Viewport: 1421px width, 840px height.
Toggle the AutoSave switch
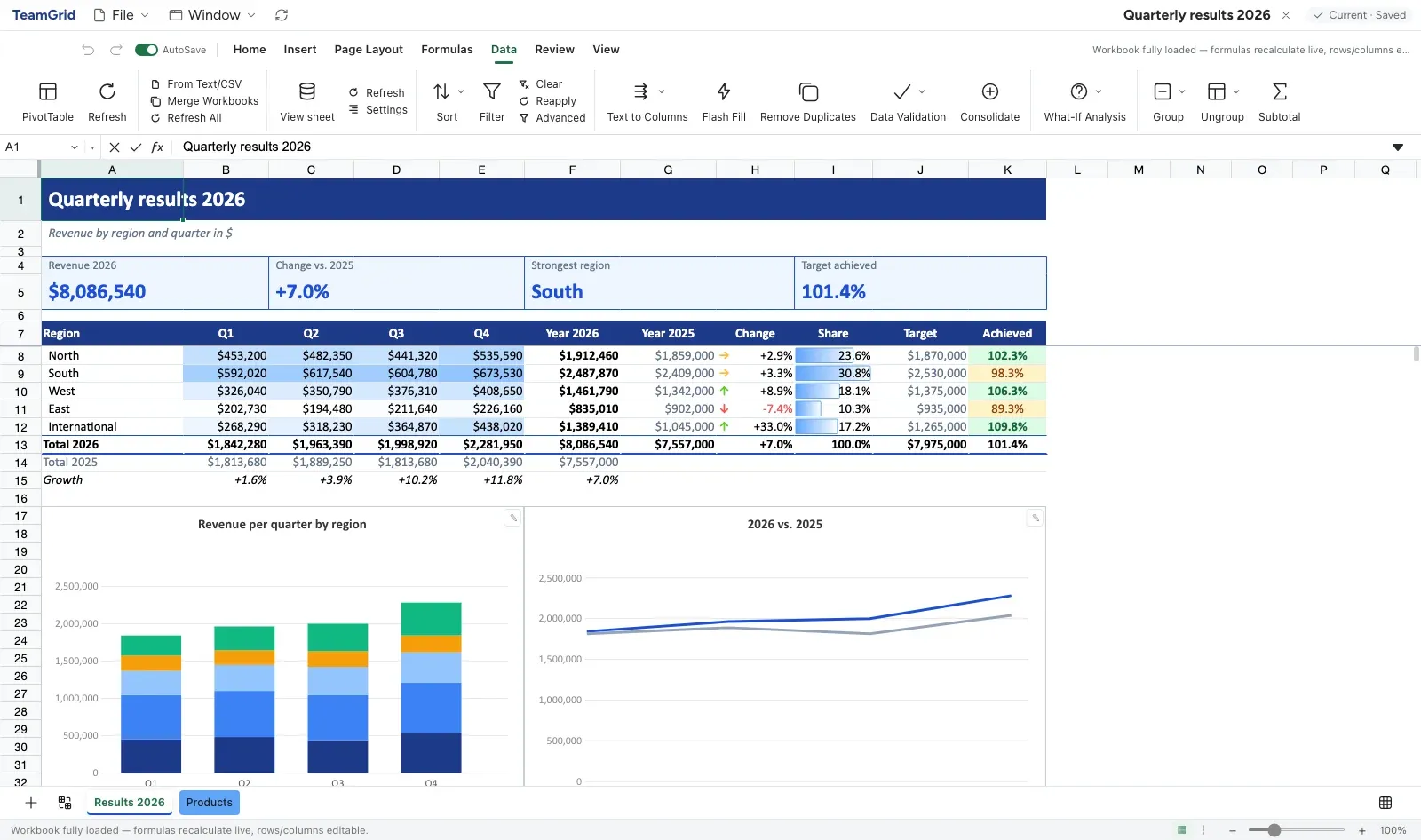tap(147, 50)
